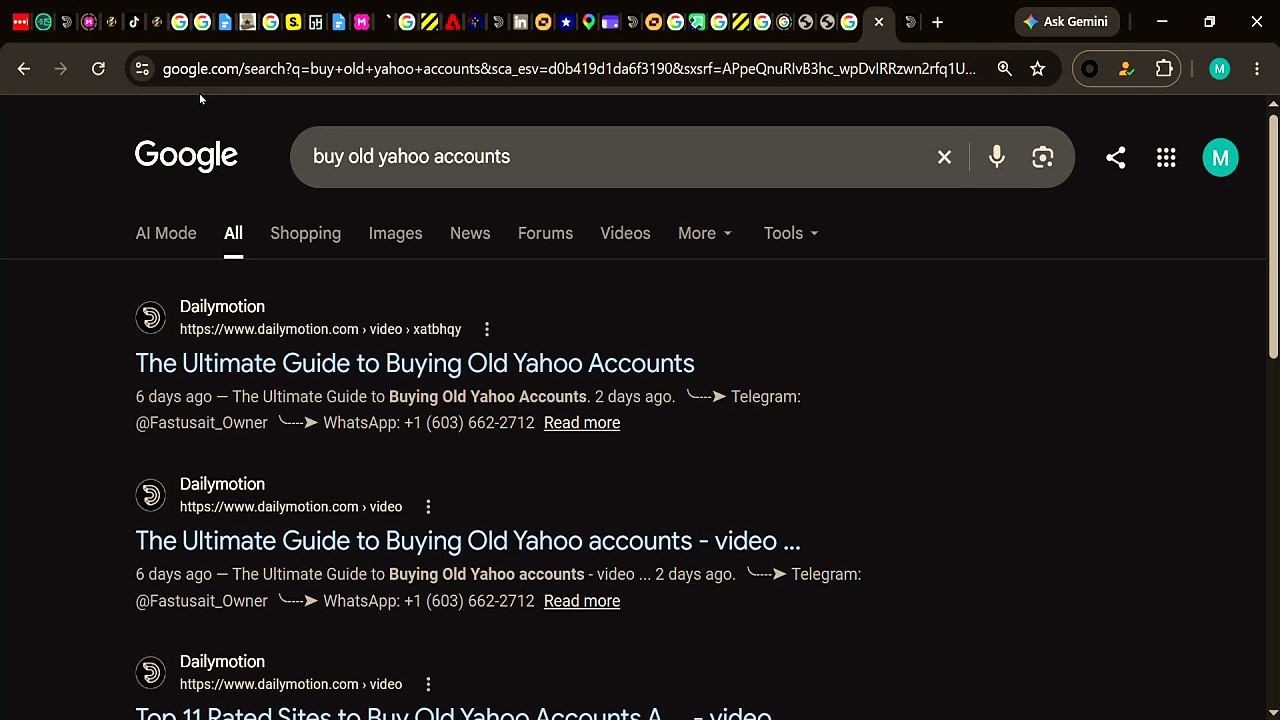This screenshot has height=720, width=1280.
Task: Open options dots for second Dailymotion result
Action: [428, 507]
